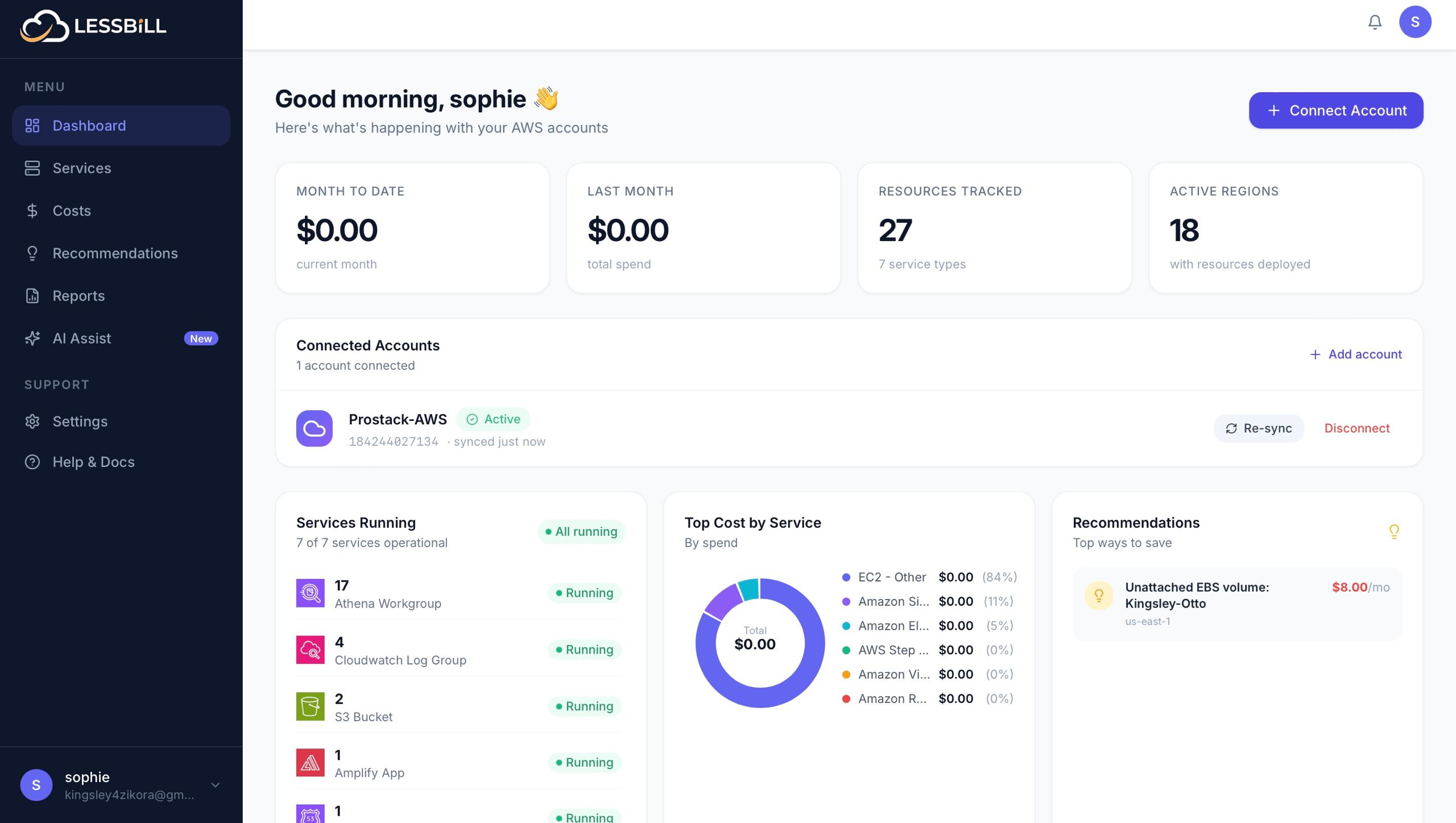Select the Amazon Vi... orange legend dot

tap(846, 675)
